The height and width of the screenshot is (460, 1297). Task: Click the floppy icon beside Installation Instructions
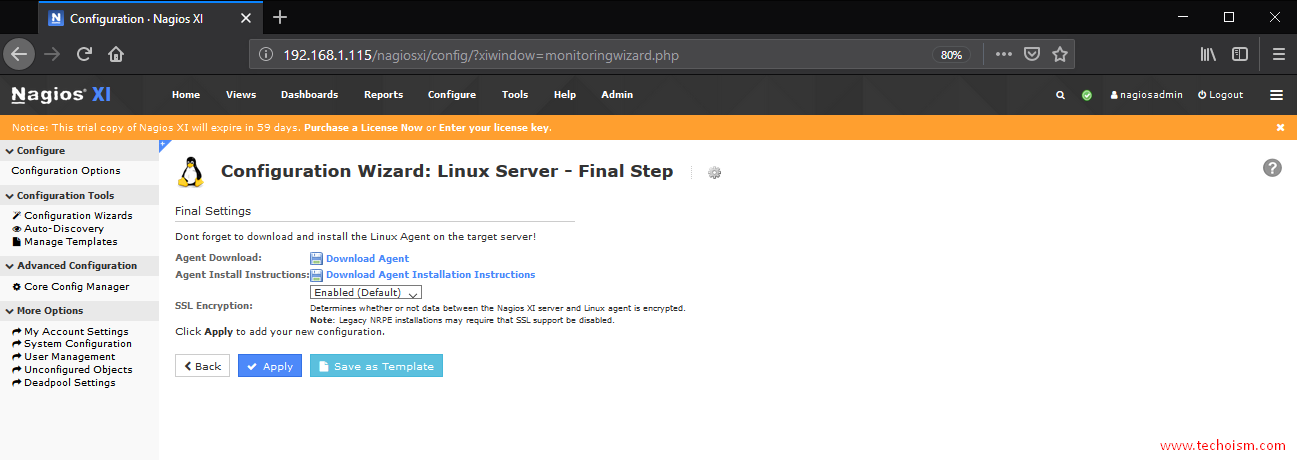click(x=316, y=275)
